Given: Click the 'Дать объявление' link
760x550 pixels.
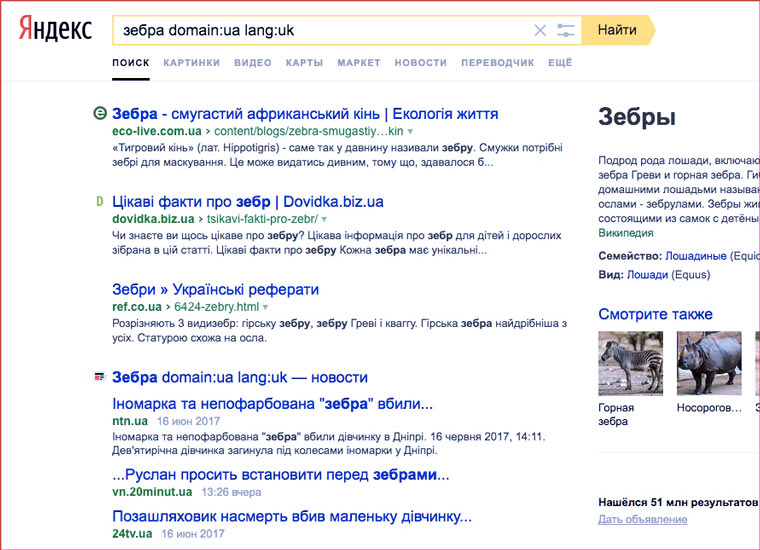Looking at the screenshot, I should (x=643, y=519).
